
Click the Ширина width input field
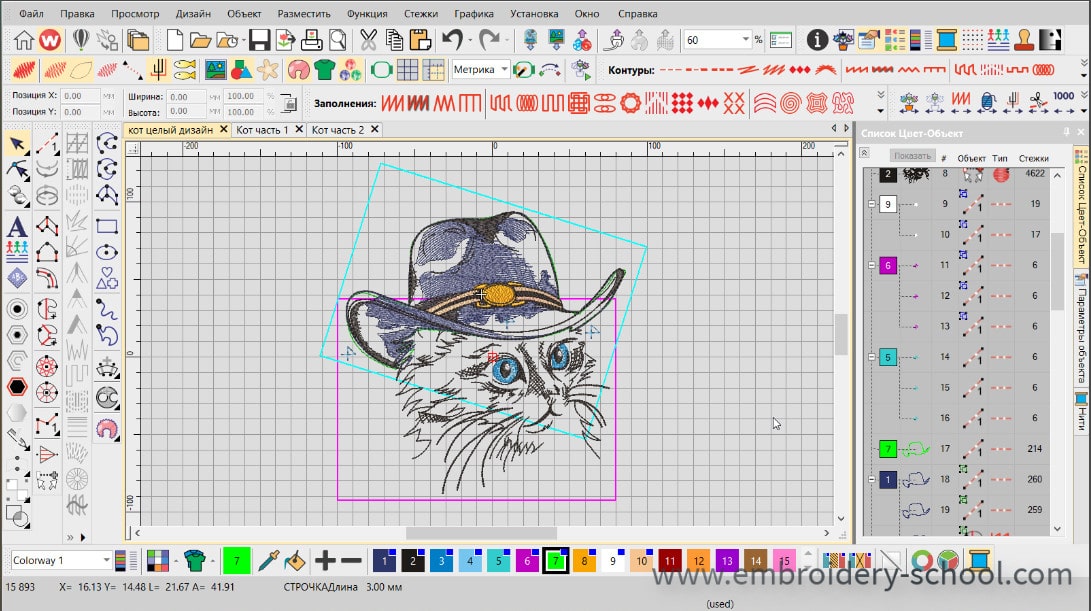point(187,97)
